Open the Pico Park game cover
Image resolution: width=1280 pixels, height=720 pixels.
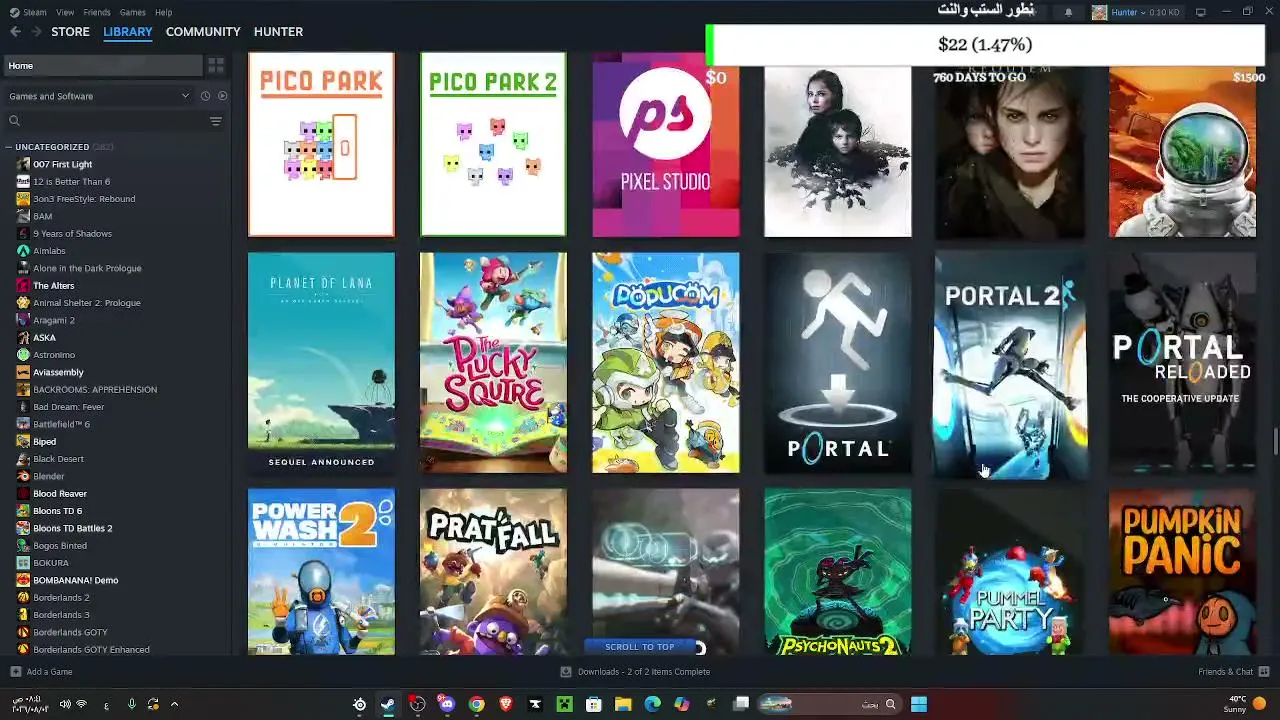(321, 145)
